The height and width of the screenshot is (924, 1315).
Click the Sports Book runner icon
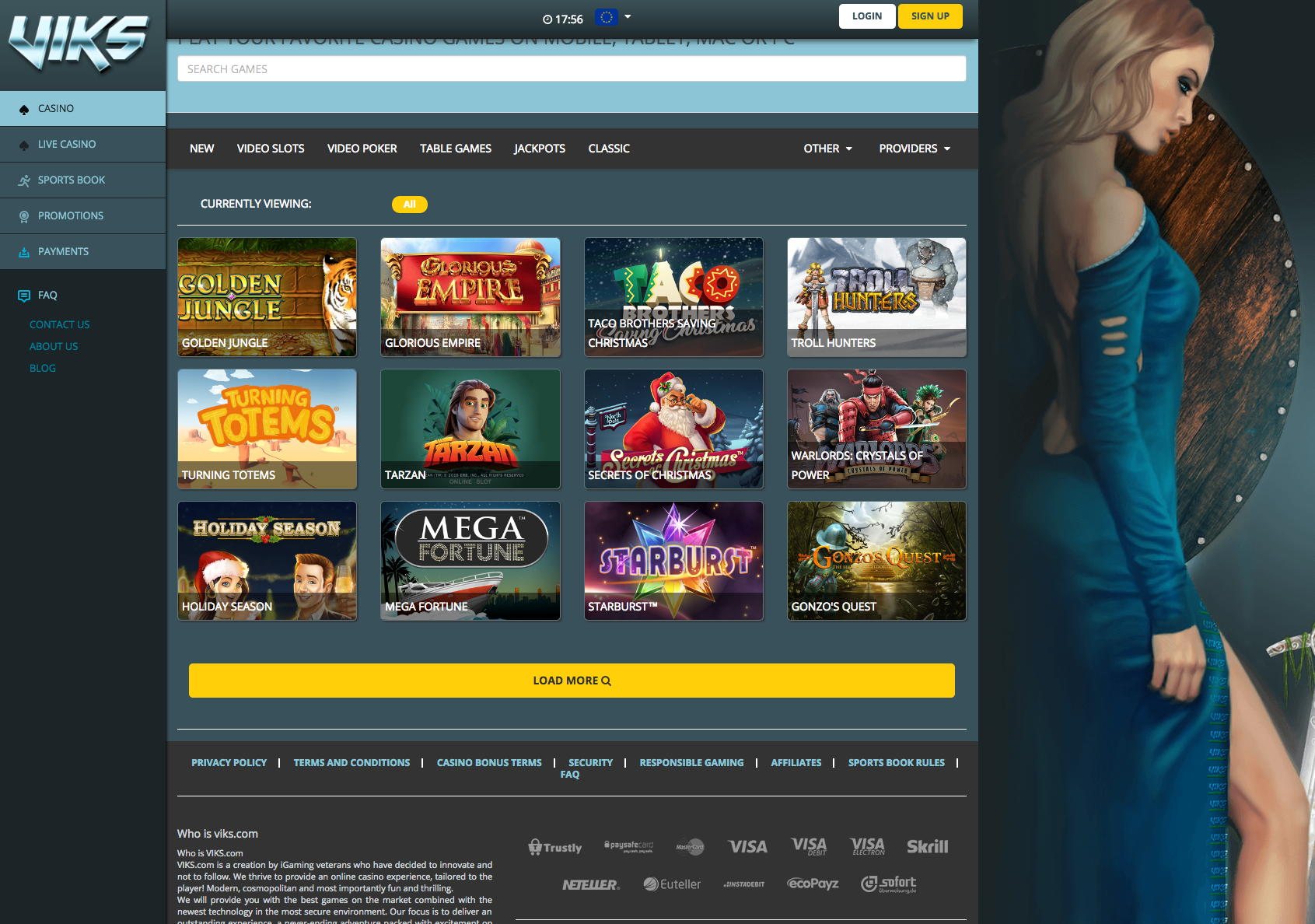pos(24,180)
